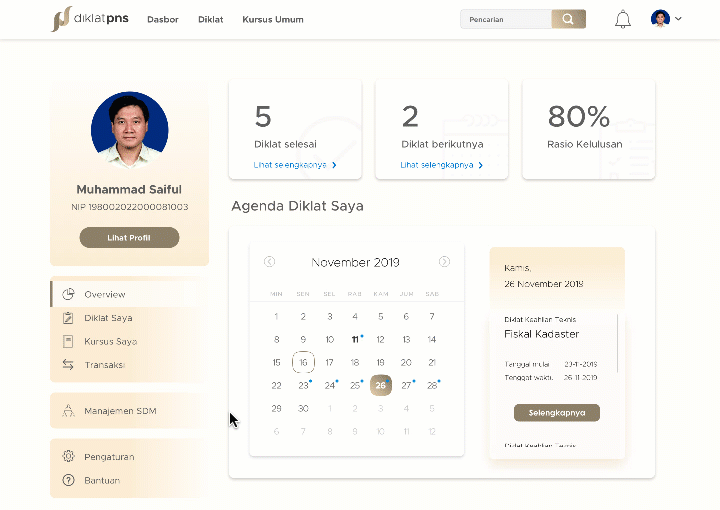The width and height of the screenshot is (720, 510).
Task: Click the Kursus Saya book icon
Action: pos(68,341)
